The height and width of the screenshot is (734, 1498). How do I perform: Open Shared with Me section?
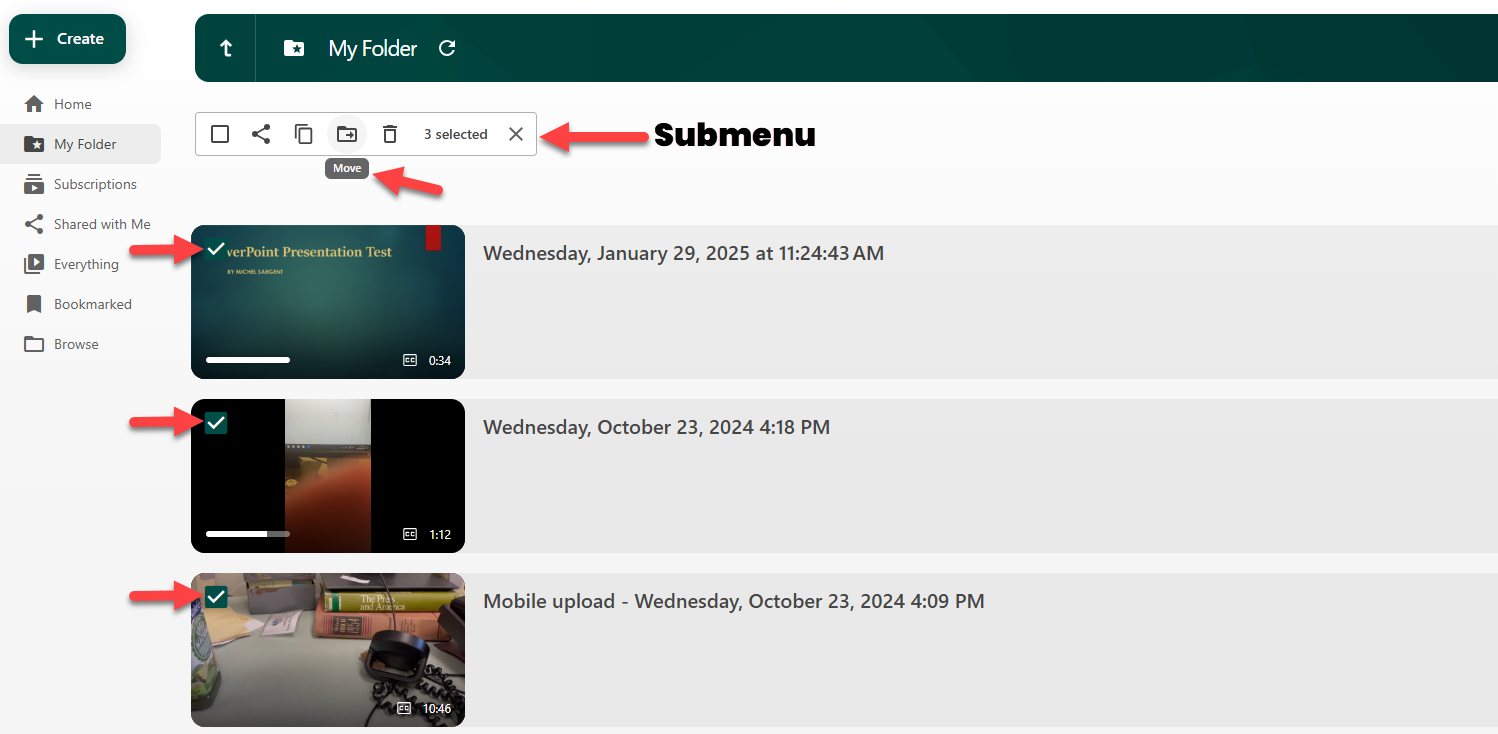click(x=101, y=224)
